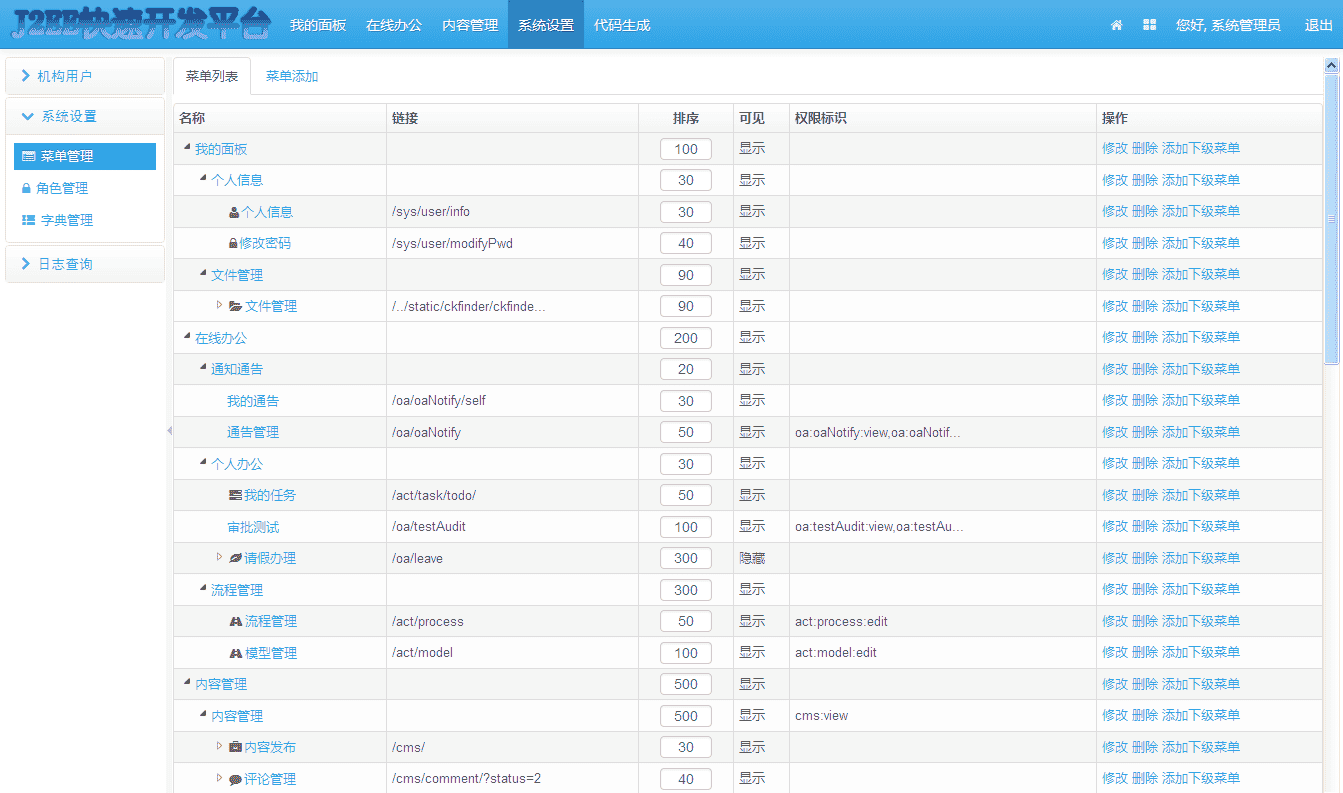Click the home icon in top bar

[x=1116, y=25]
